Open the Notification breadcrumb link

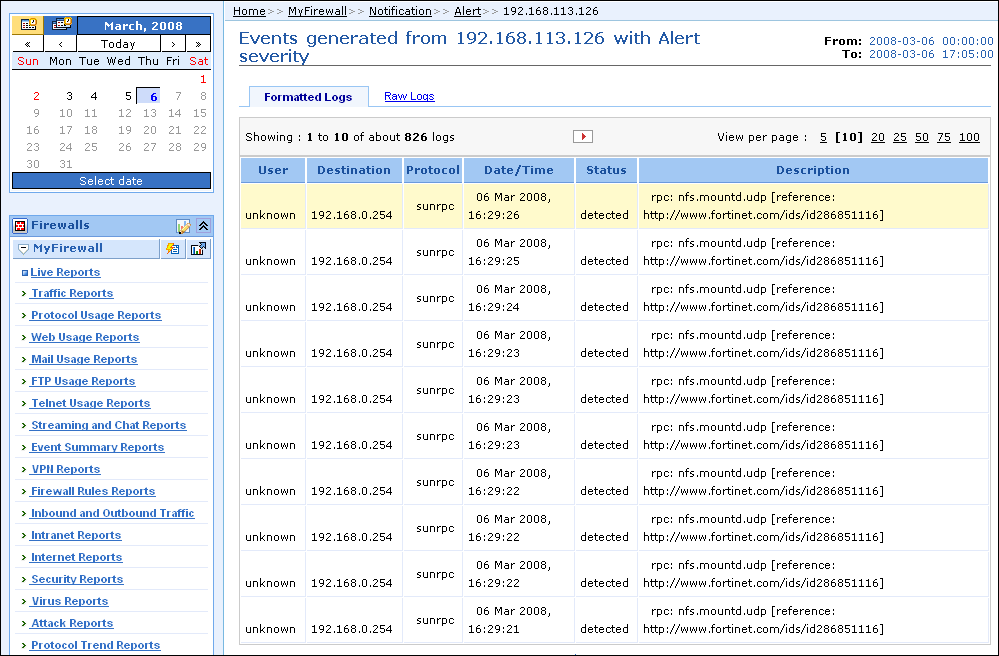[x=400, y=11]
